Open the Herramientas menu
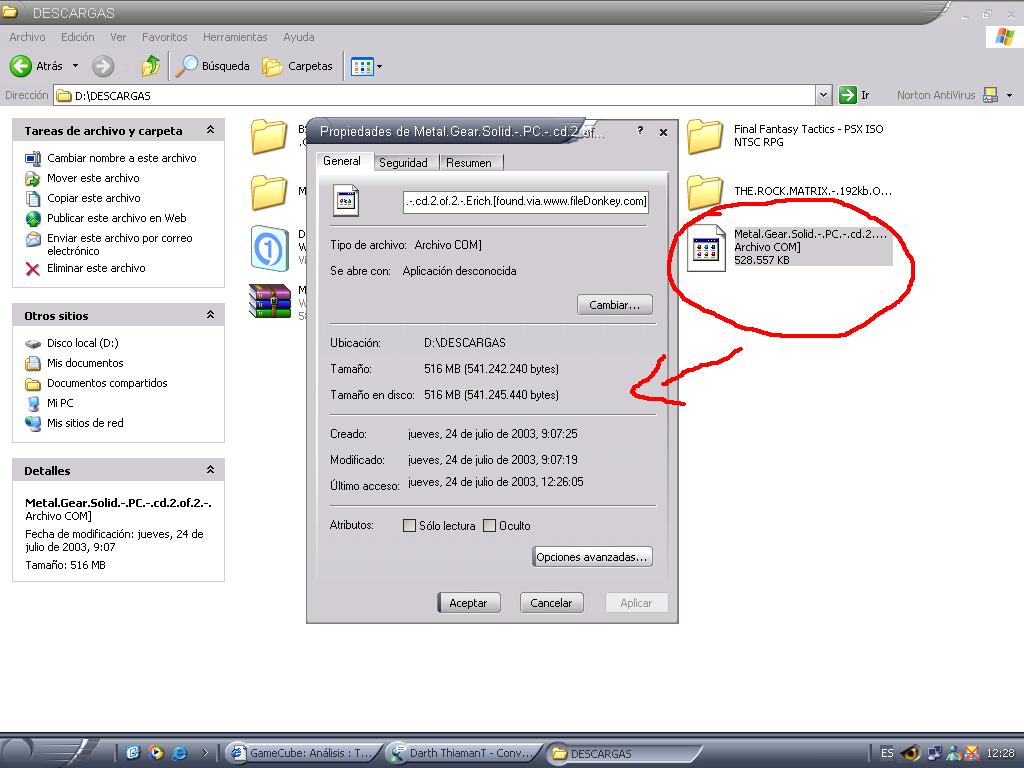Image resolution: width=1024 pixels, height=768 pixels. pyautogui.click(x=235, y=37)
